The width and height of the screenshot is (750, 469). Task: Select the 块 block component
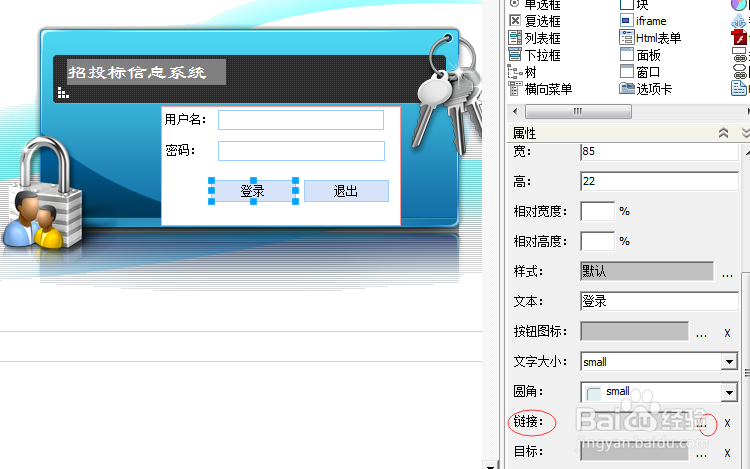click(635, 5)
